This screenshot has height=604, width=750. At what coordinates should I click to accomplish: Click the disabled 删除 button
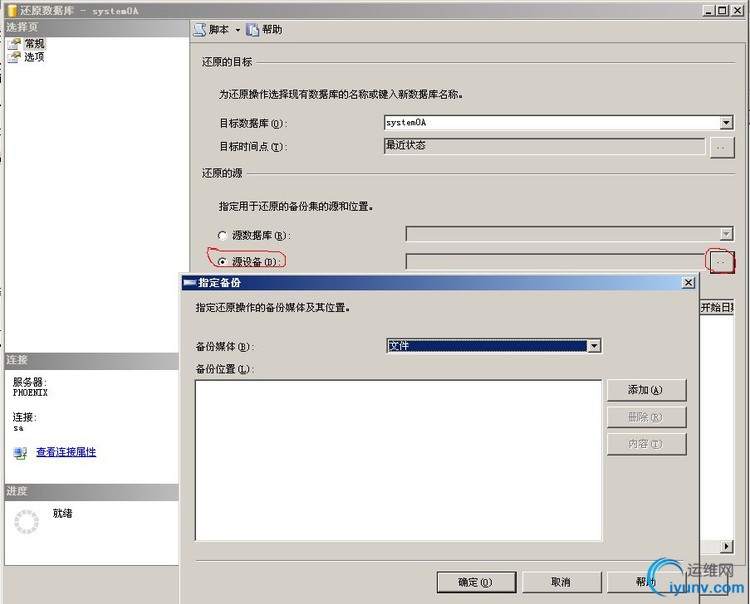coord(646,417)
